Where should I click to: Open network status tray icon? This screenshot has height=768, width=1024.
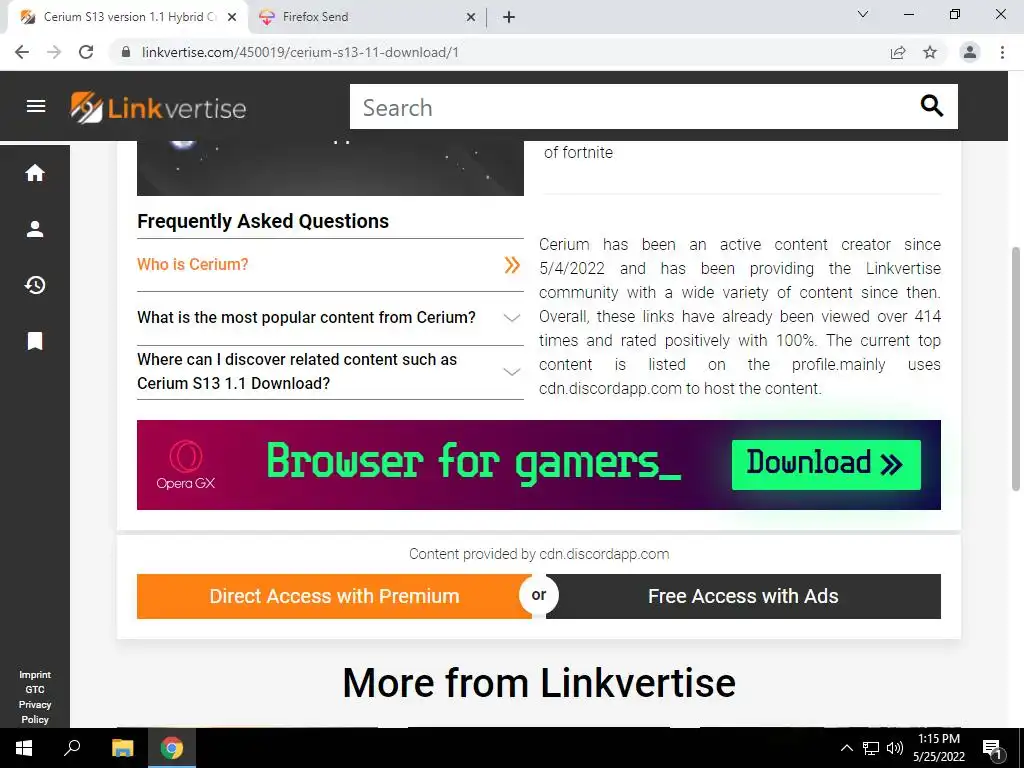click(871, 748)
